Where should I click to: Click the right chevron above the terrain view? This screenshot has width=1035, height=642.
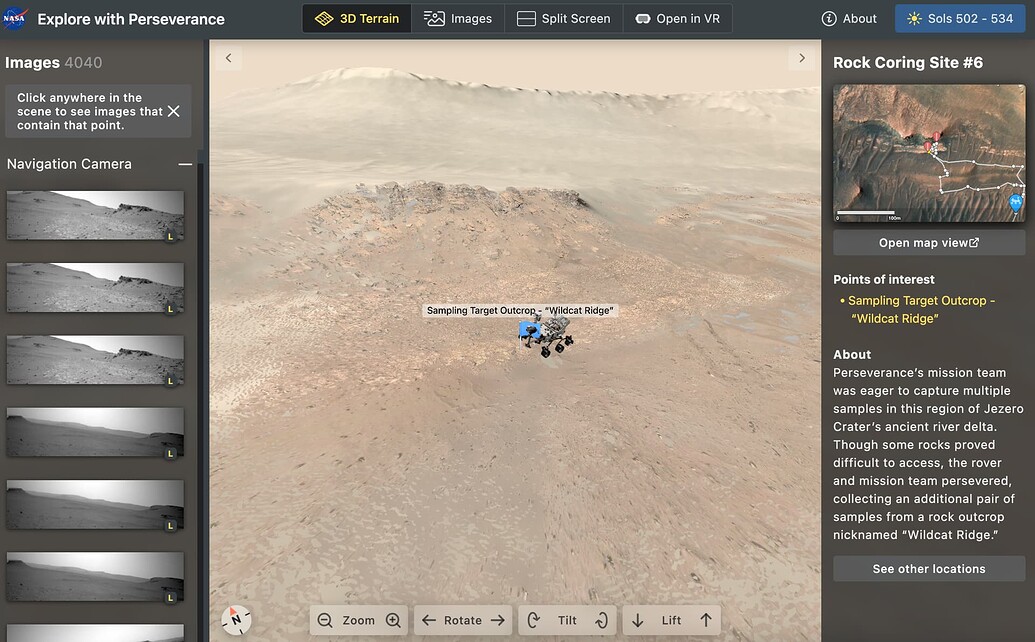(x=801, y=57)
